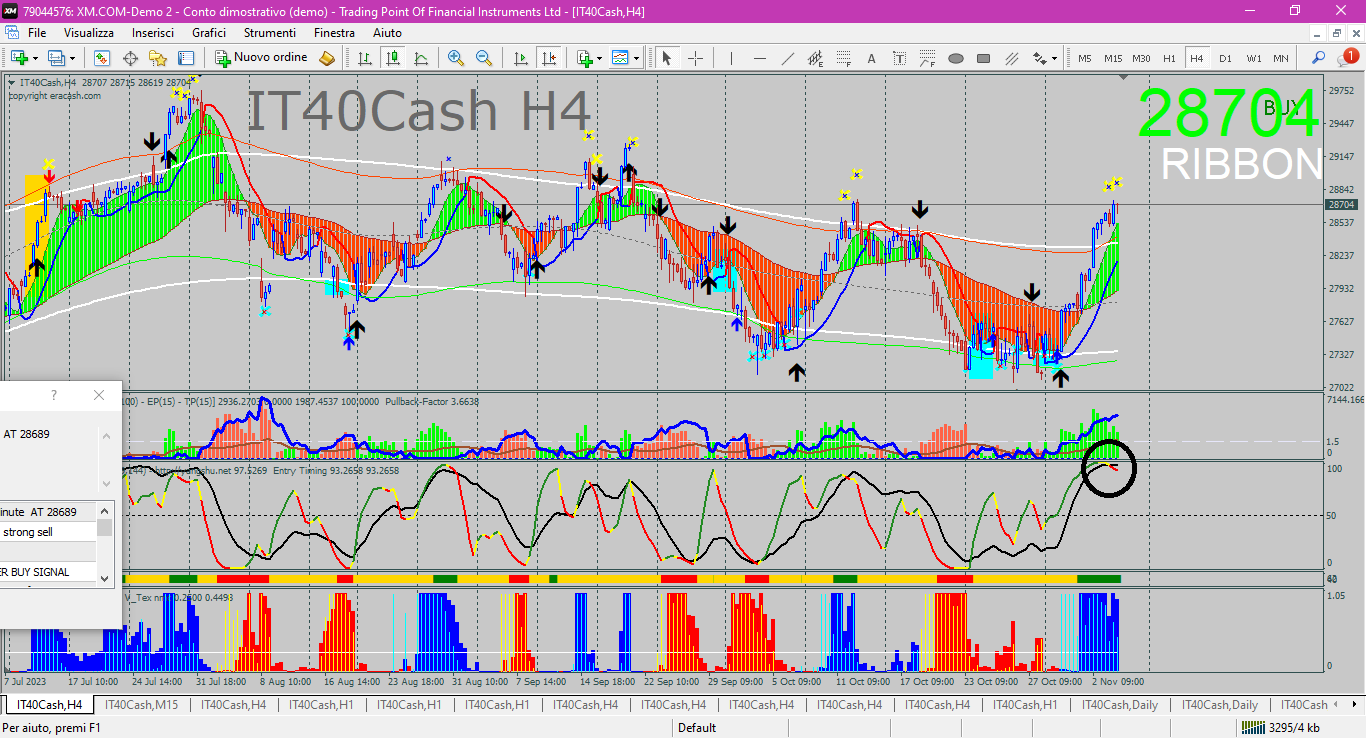
Task: Switch to M15 timeframe
Action: [1113, 58]
